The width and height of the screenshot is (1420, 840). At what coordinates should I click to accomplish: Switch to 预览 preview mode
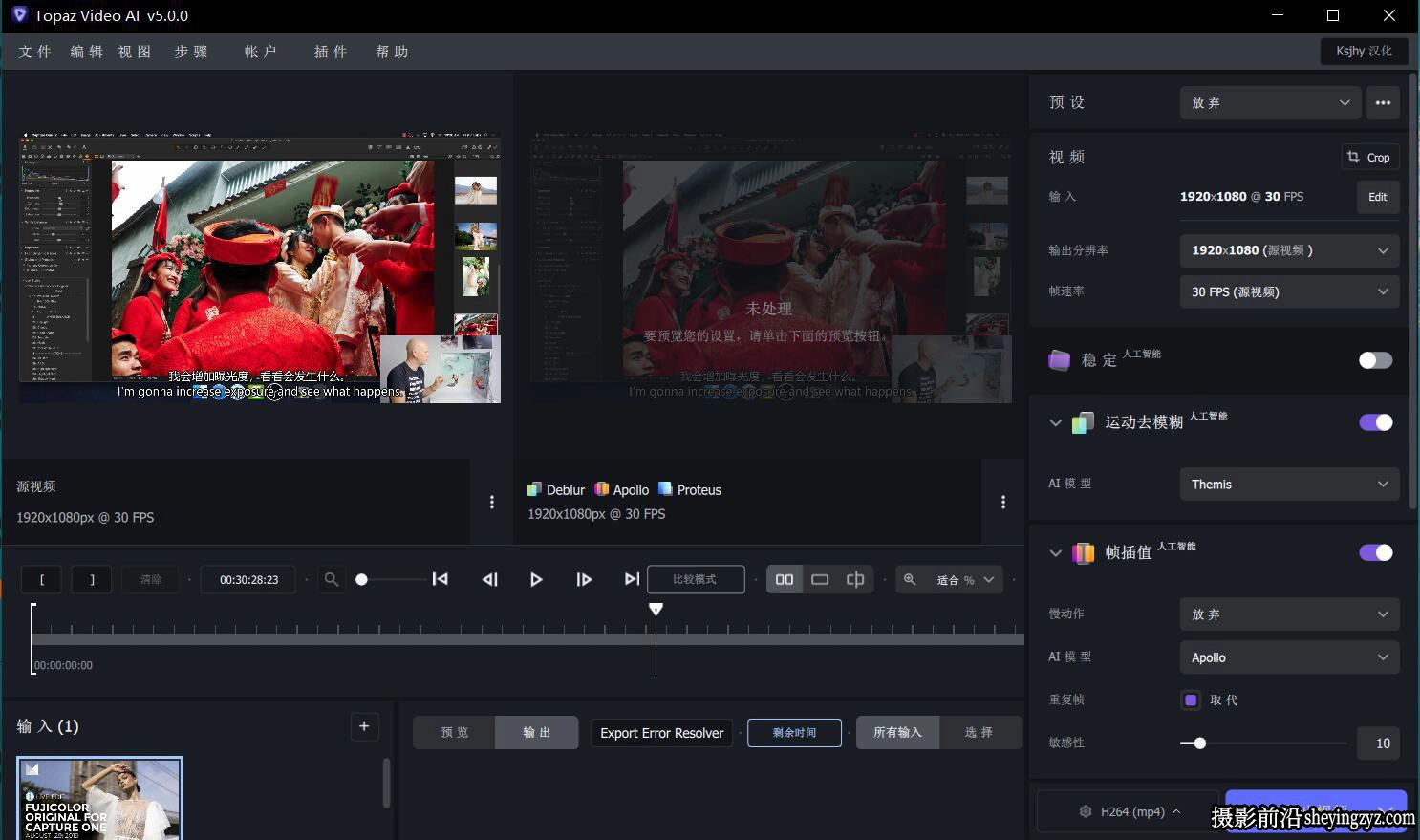pos(455,733)
